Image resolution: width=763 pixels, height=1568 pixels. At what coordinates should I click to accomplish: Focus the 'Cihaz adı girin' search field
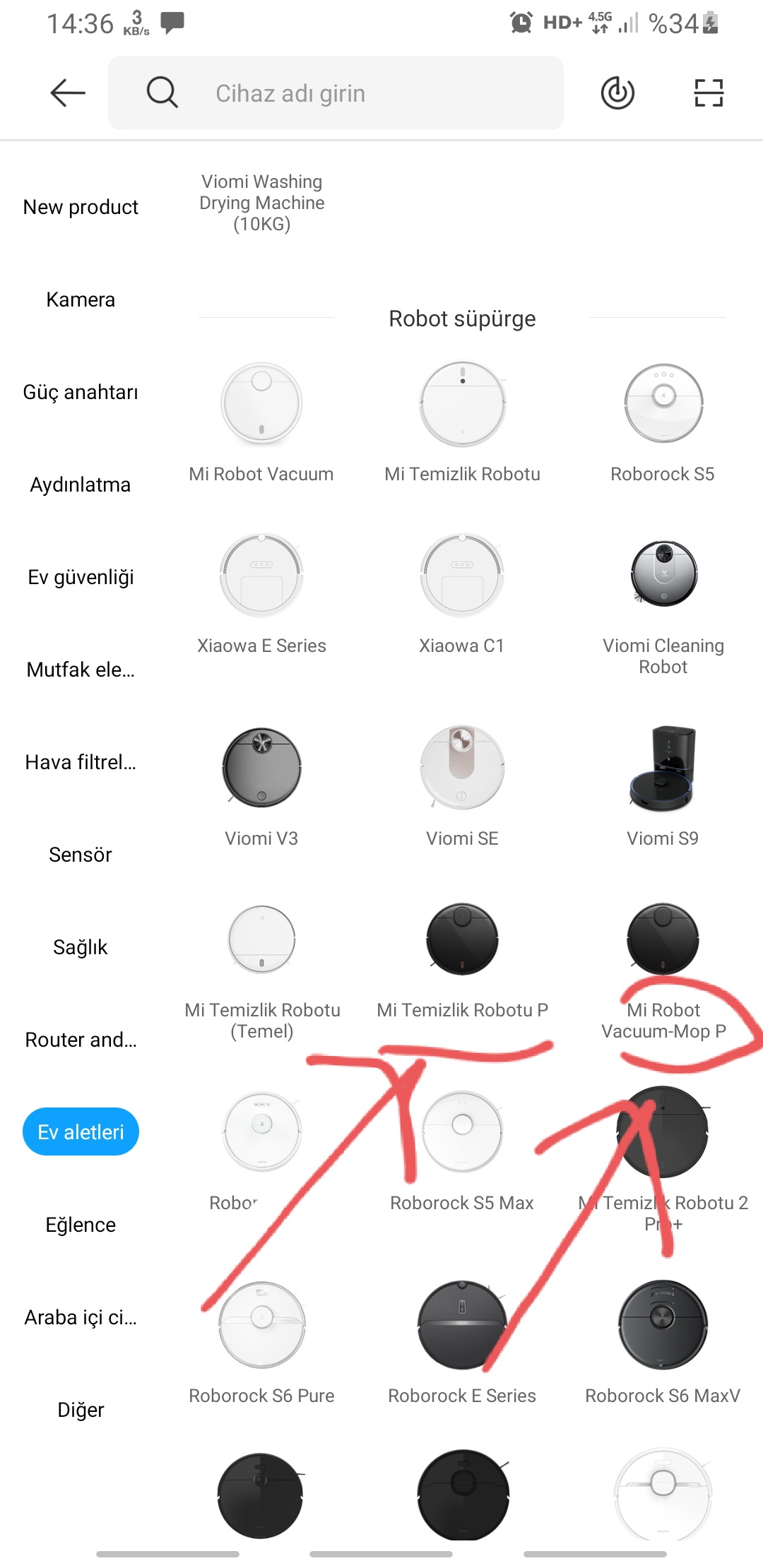[336, 93]
